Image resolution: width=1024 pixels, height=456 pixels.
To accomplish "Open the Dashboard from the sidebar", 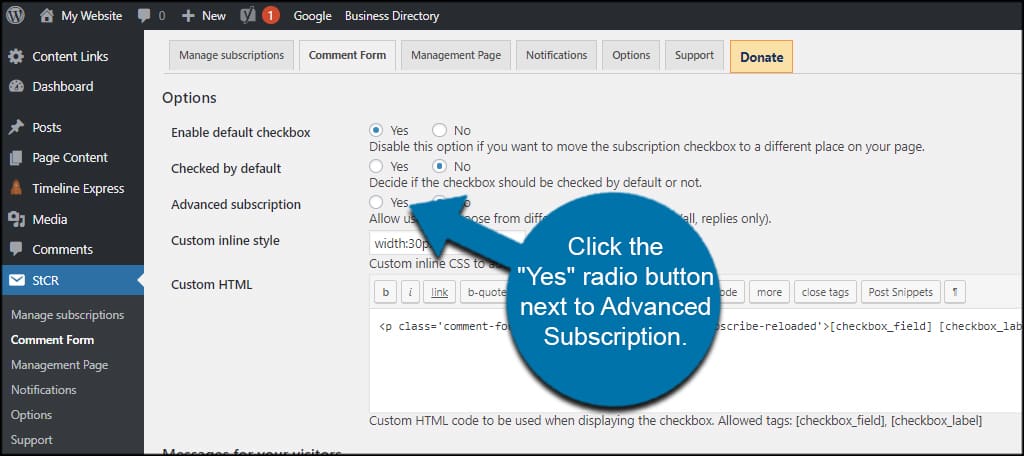I will click(62, 87).
